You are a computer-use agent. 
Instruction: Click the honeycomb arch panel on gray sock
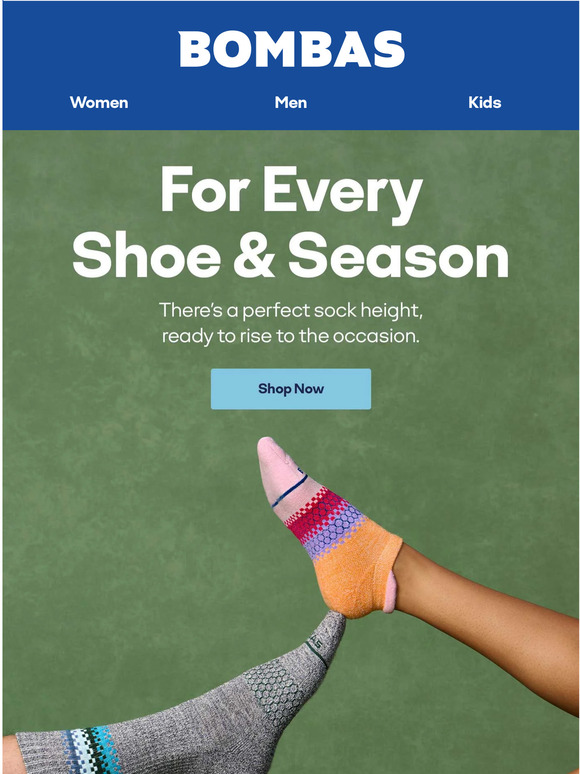click(x=274, y=691)
